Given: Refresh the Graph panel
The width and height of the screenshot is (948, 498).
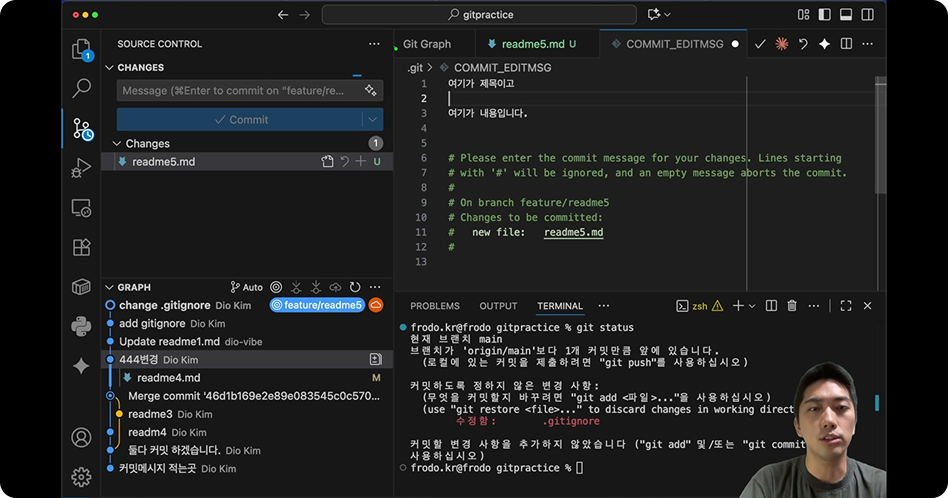Looking at the screenshot, I should [355, 287].
